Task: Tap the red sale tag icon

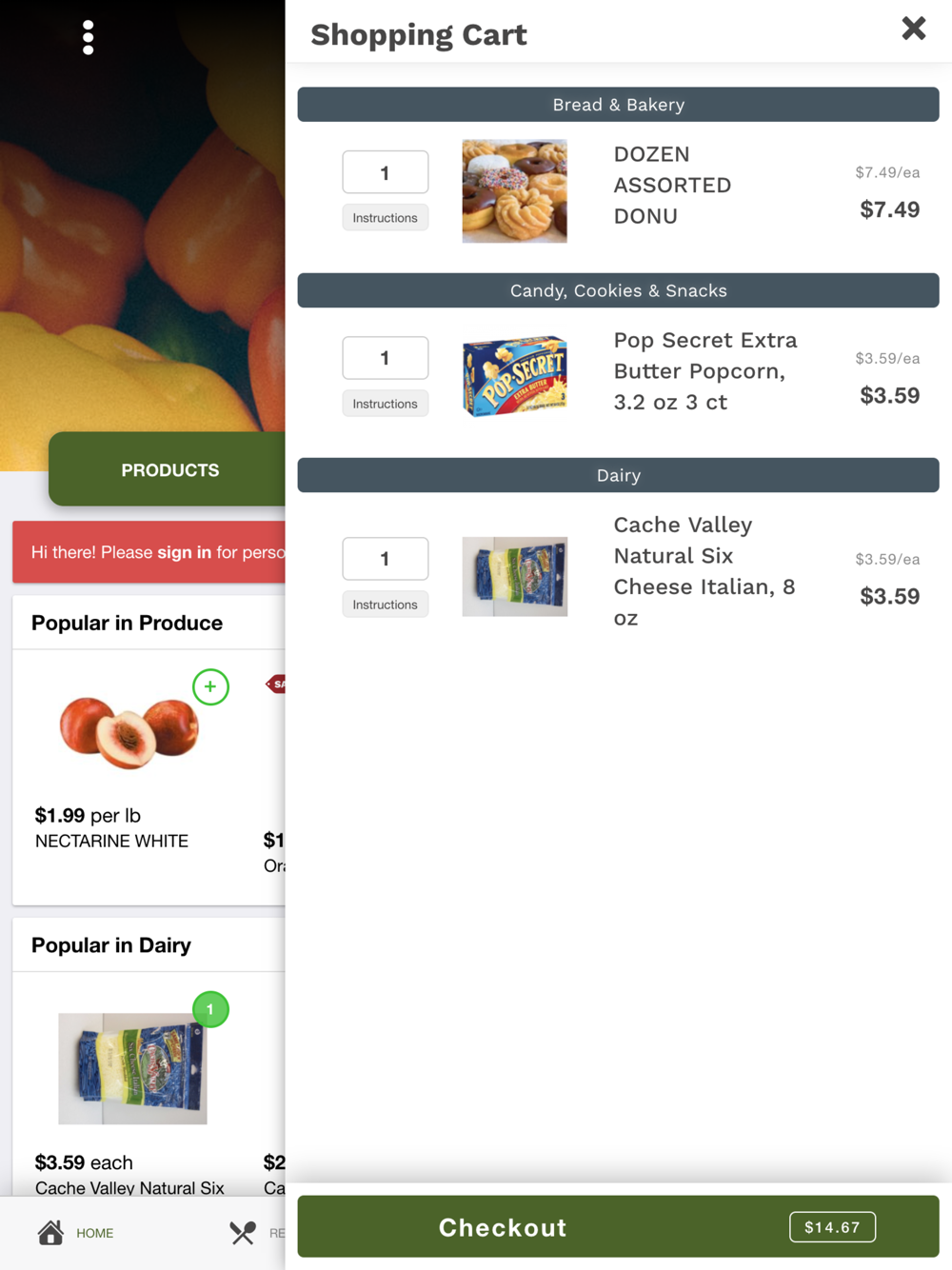Action: pyautogui.click(x=277, y=684)
